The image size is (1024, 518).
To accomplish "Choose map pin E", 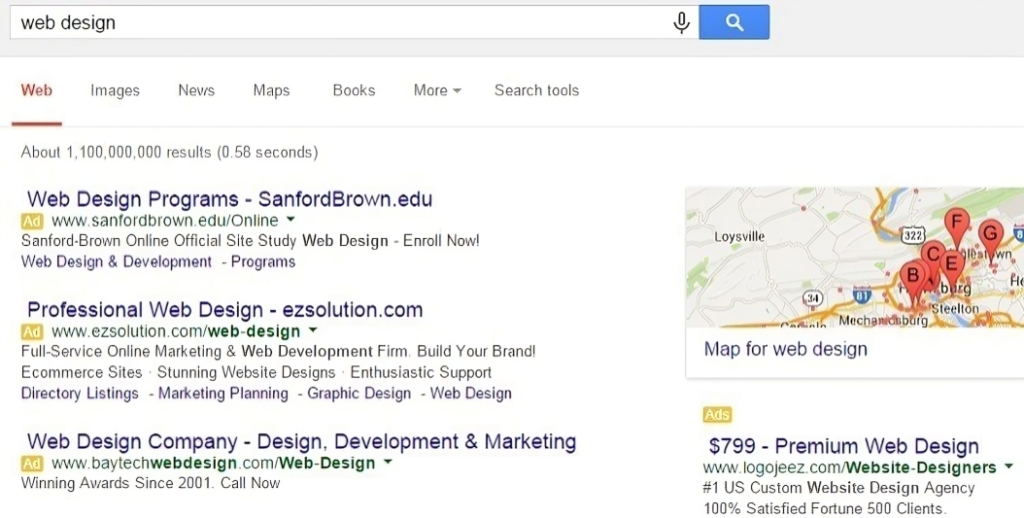I will click(x=953, y=262).
